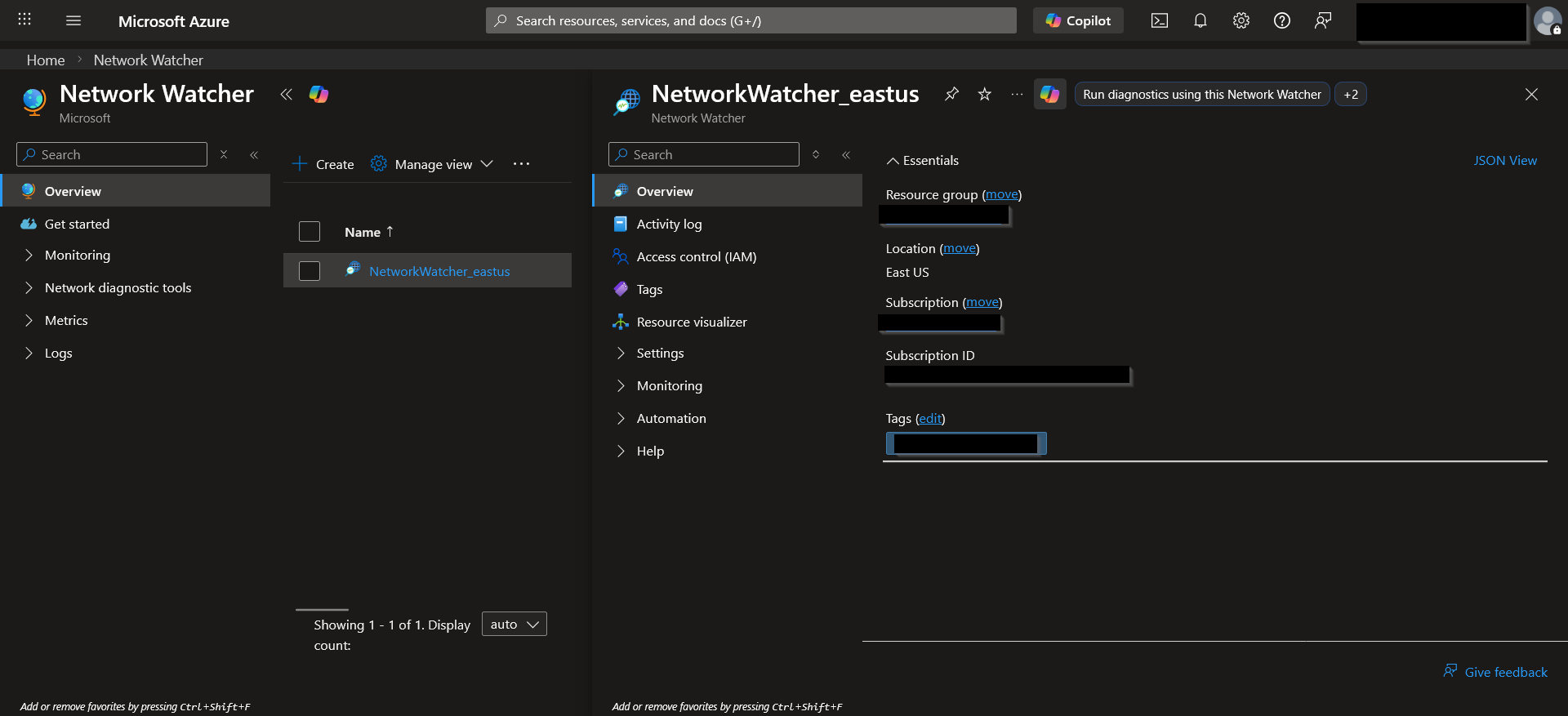Collapse the resource menu with double chevron
Image resolution: width=1568 pixels, height=716 pixels.
click(x=846, y=154)
